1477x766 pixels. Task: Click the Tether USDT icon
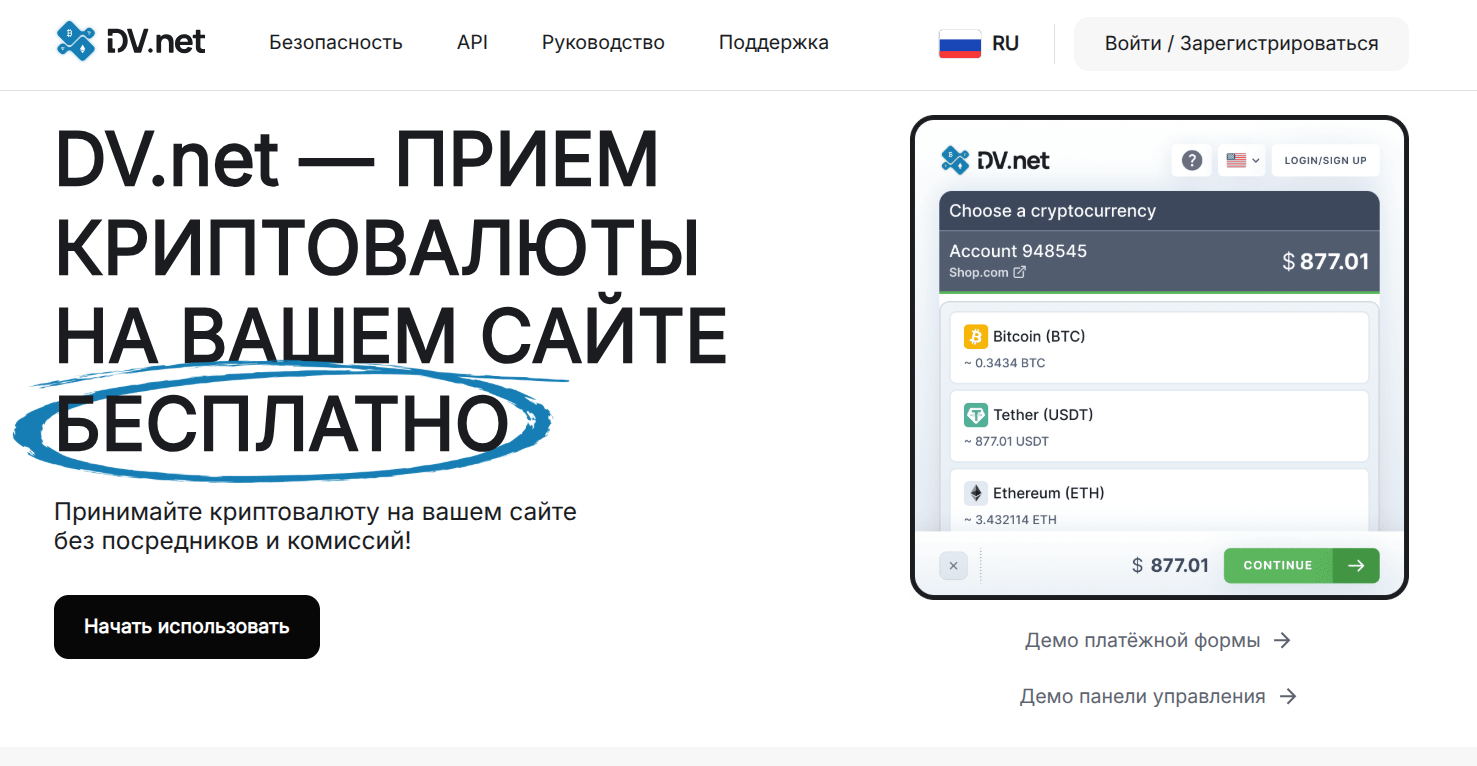click(975, 415)
